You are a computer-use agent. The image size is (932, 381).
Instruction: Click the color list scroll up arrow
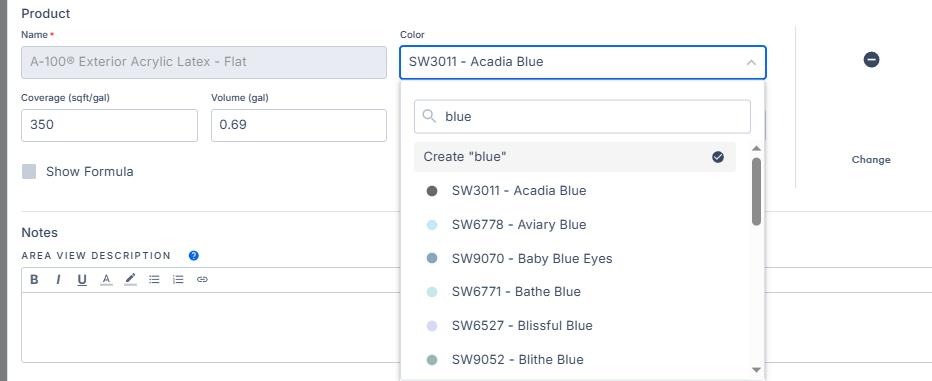[x=756, y=149]
